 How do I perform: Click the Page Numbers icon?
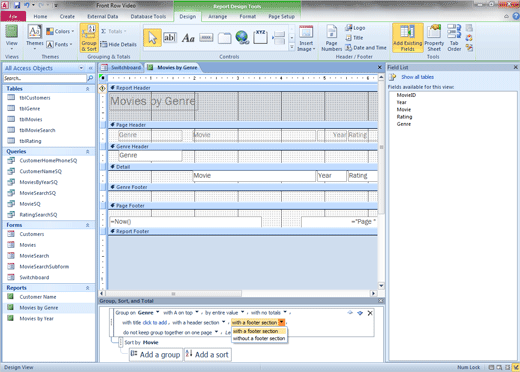click(331, 38)
